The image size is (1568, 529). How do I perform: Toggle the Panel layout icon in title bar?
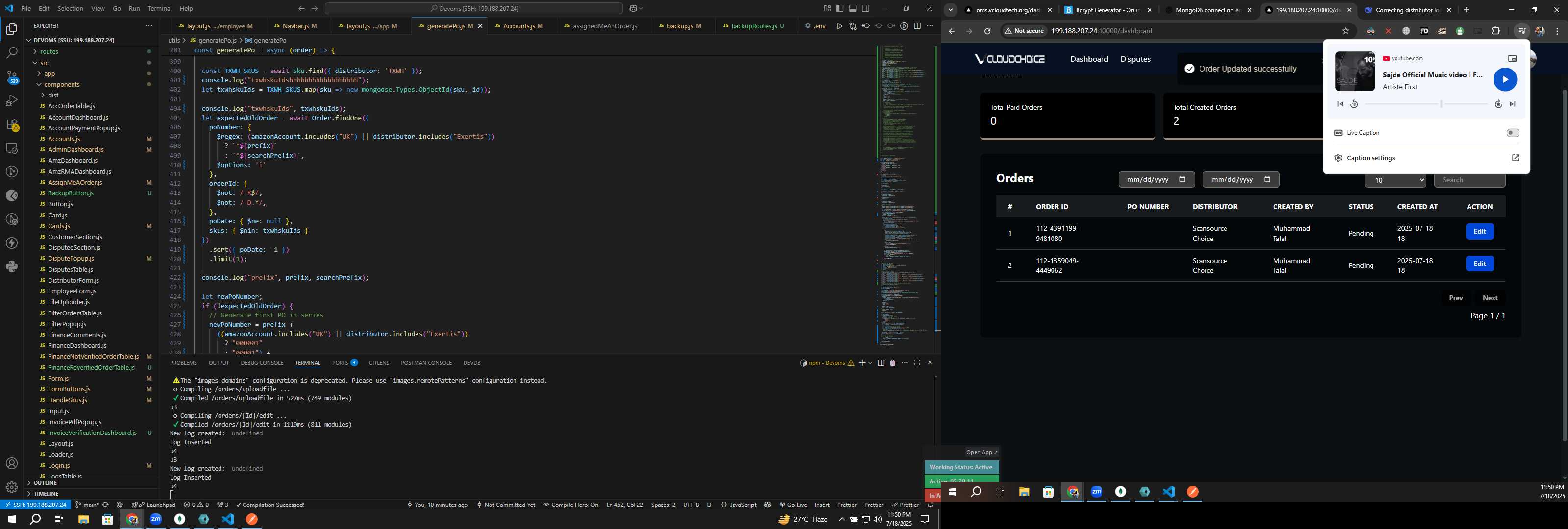tap(853, 8)
